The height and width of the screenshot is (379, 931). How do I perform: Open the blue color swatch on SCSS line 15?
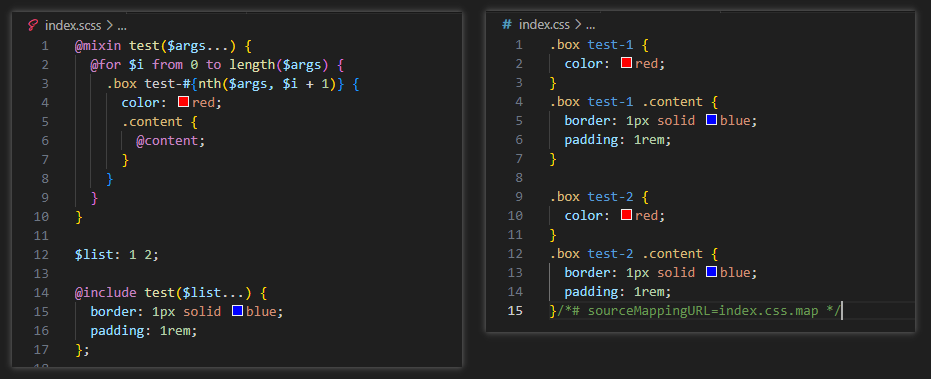[238, 311]
